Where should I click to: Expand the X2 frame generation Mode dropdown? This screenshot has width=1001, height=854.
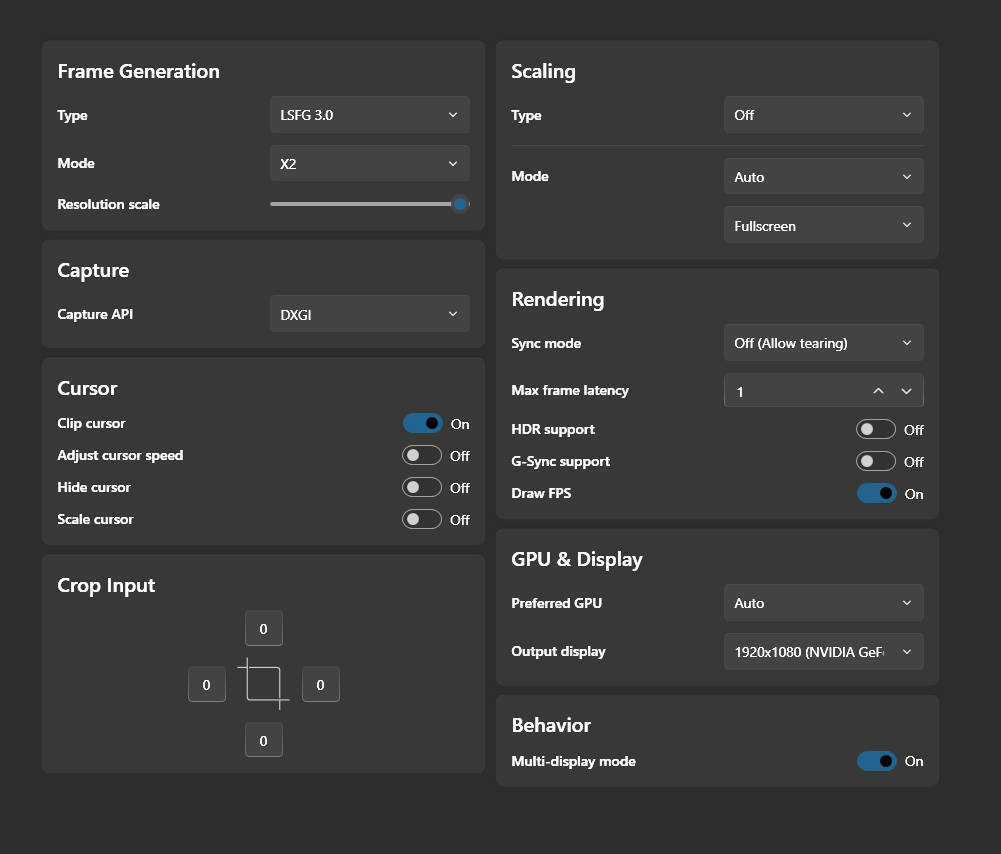coord(369,164)
